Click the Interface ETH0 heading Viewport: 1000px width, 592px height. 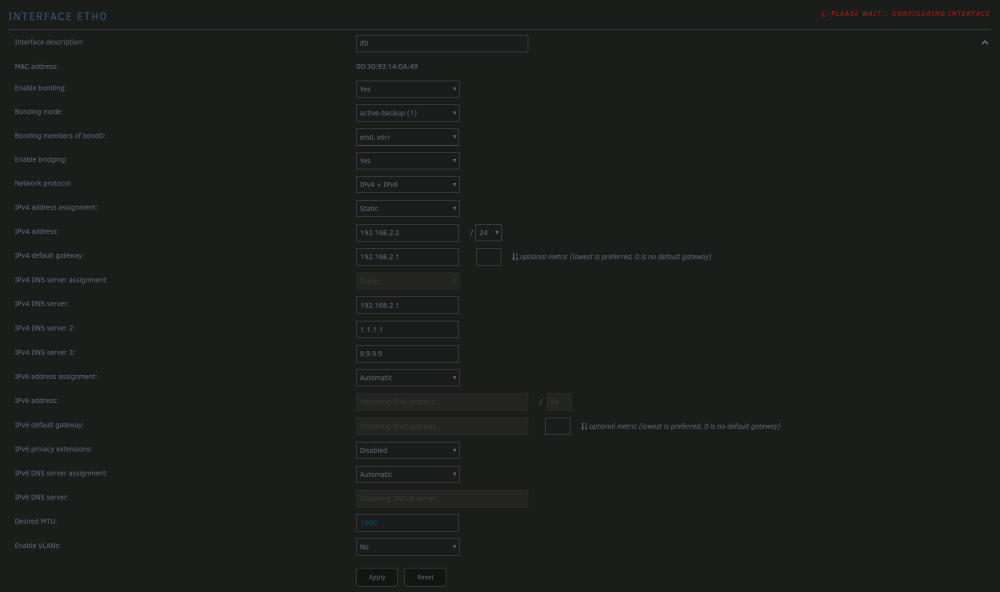pyautogui.click(x=57, y=17)
